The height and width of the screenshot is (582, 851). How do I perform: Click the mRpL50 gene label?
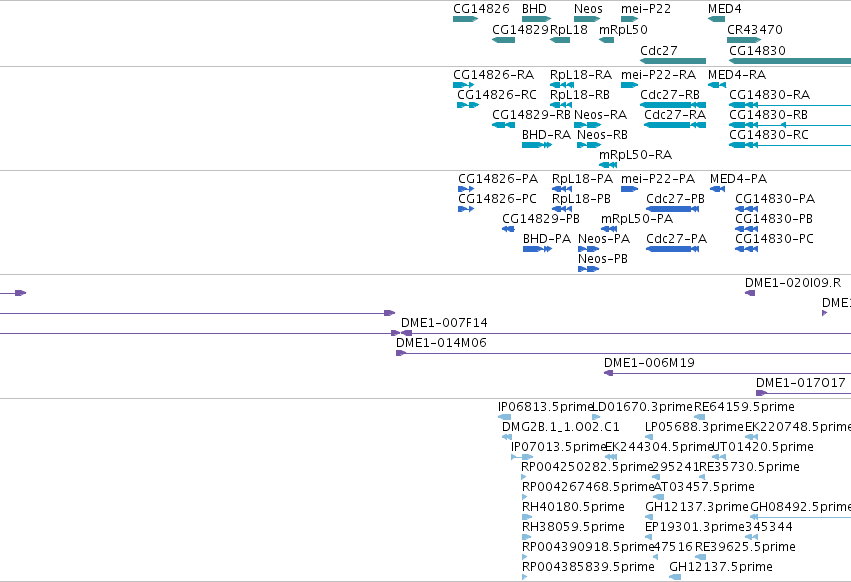point(623,29)
